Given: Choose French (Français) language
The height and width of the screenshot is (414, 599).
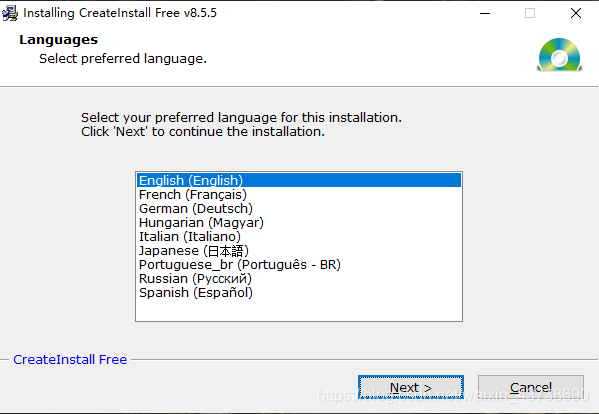Looking at the screenshot, I should (299, 194).
